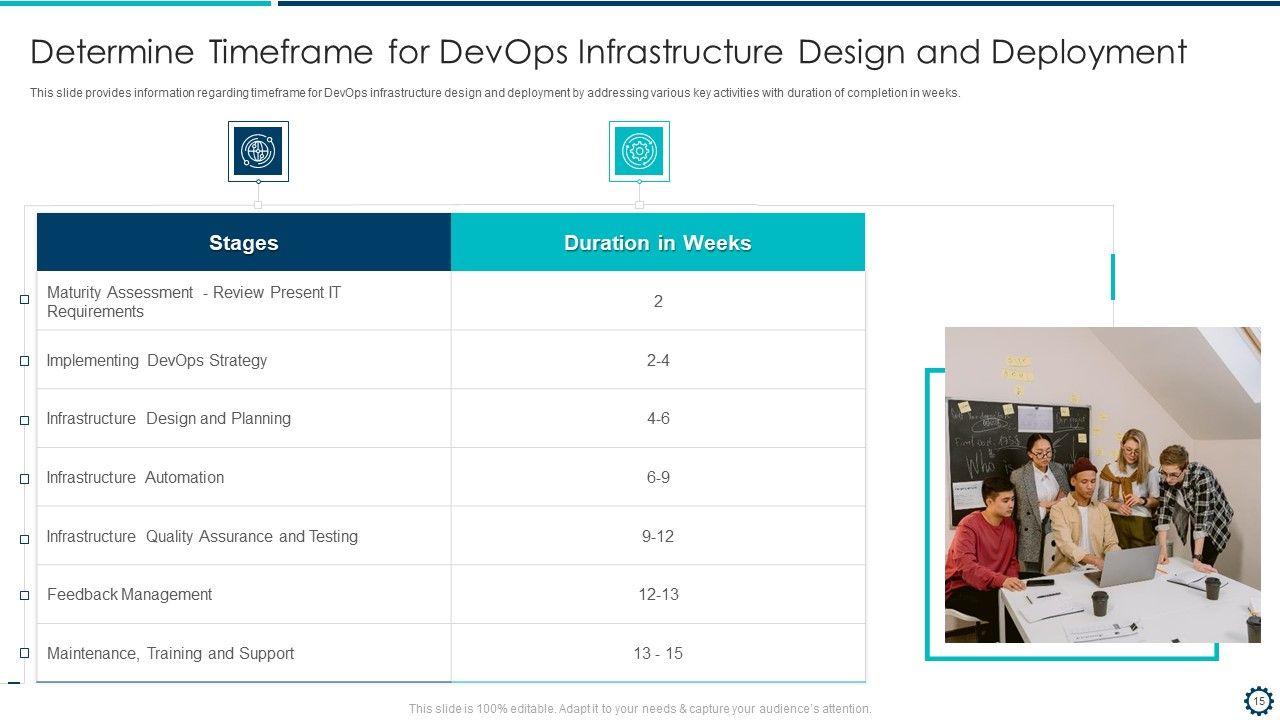Image resolution: width=1280 pixels, height=720 pixels.
Task: Click the "12-13" weeks duration cell
Action: [x=658, y=594]
